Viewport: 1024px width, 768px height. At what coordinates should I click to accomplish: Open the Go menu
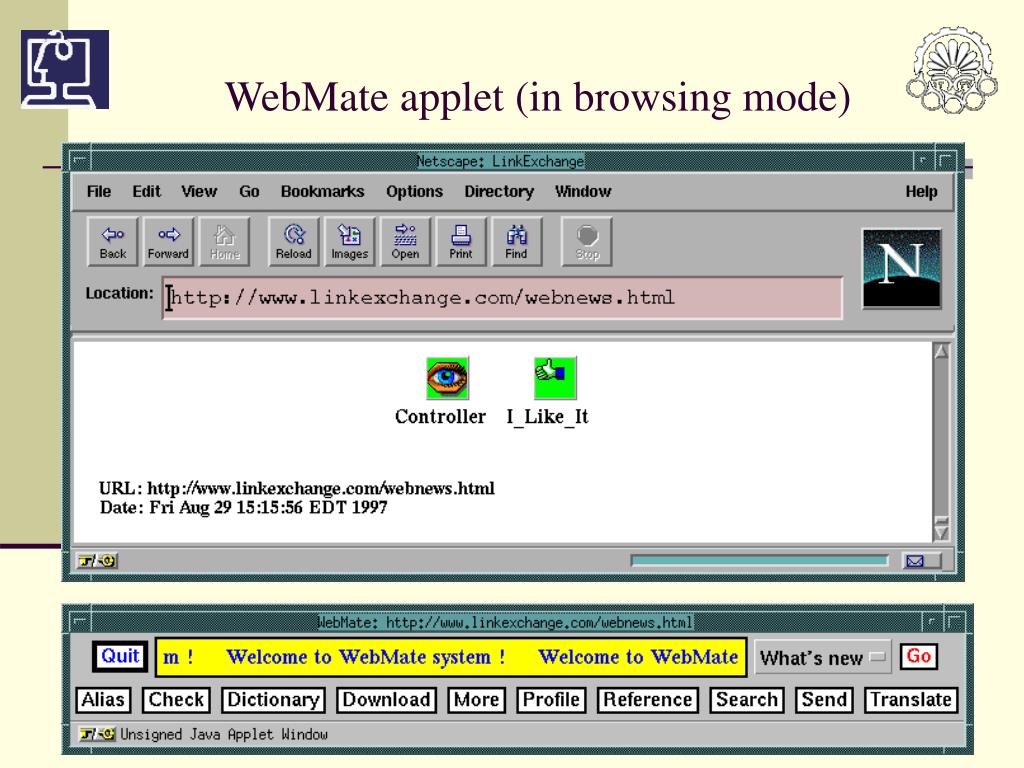pyautogui.click(x=249, y=191)
